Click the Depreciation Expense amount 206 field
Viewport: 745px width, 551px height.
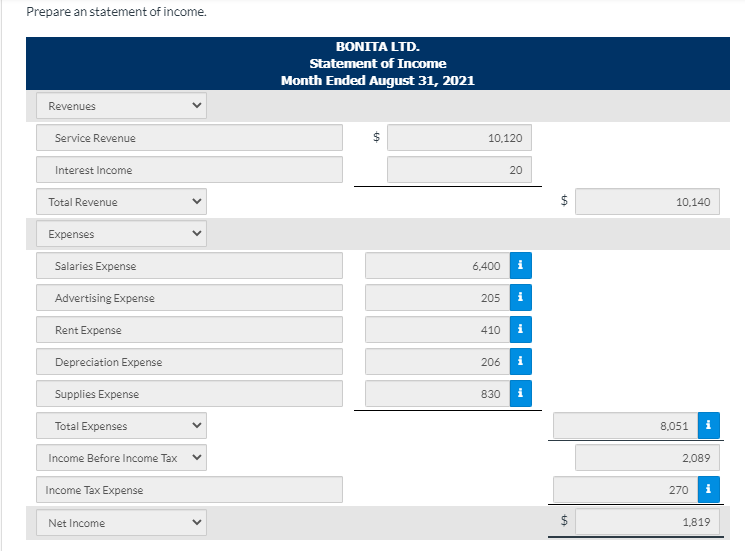point(438,361)
